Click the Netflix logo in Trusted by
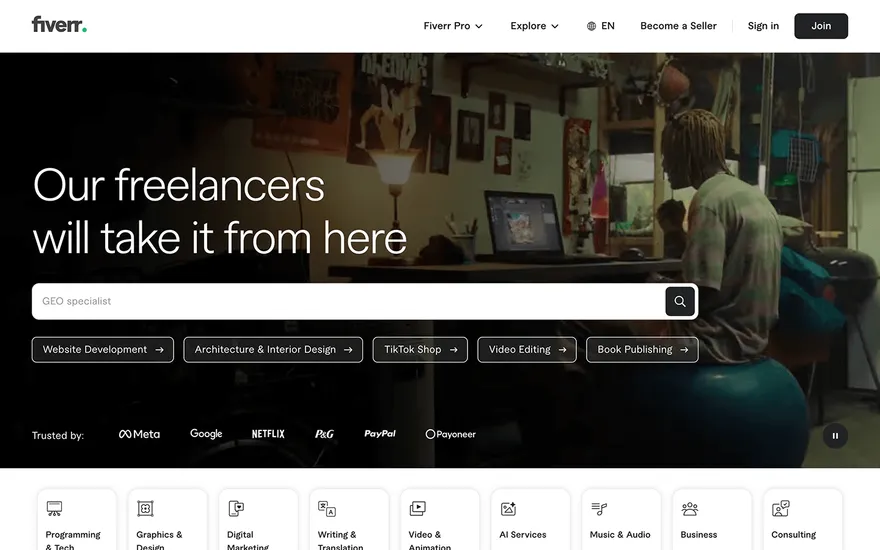This screenshot has width=880, height=550. 268,434
